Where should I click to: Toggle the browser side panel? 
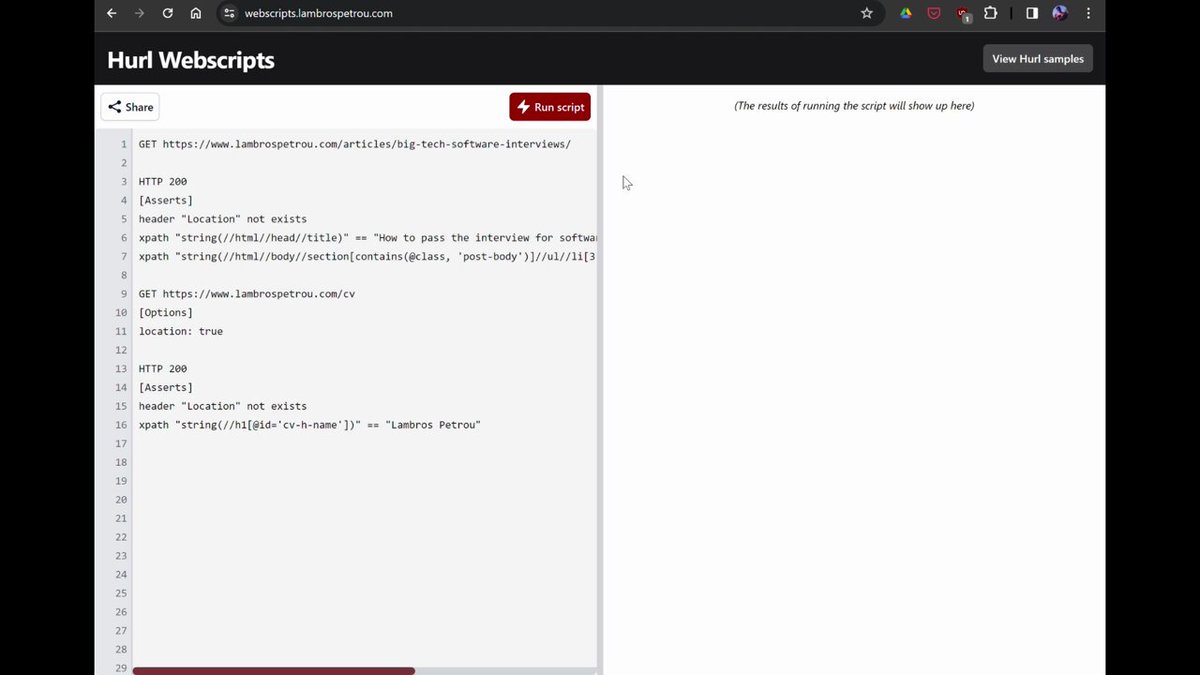[1032, 13]
